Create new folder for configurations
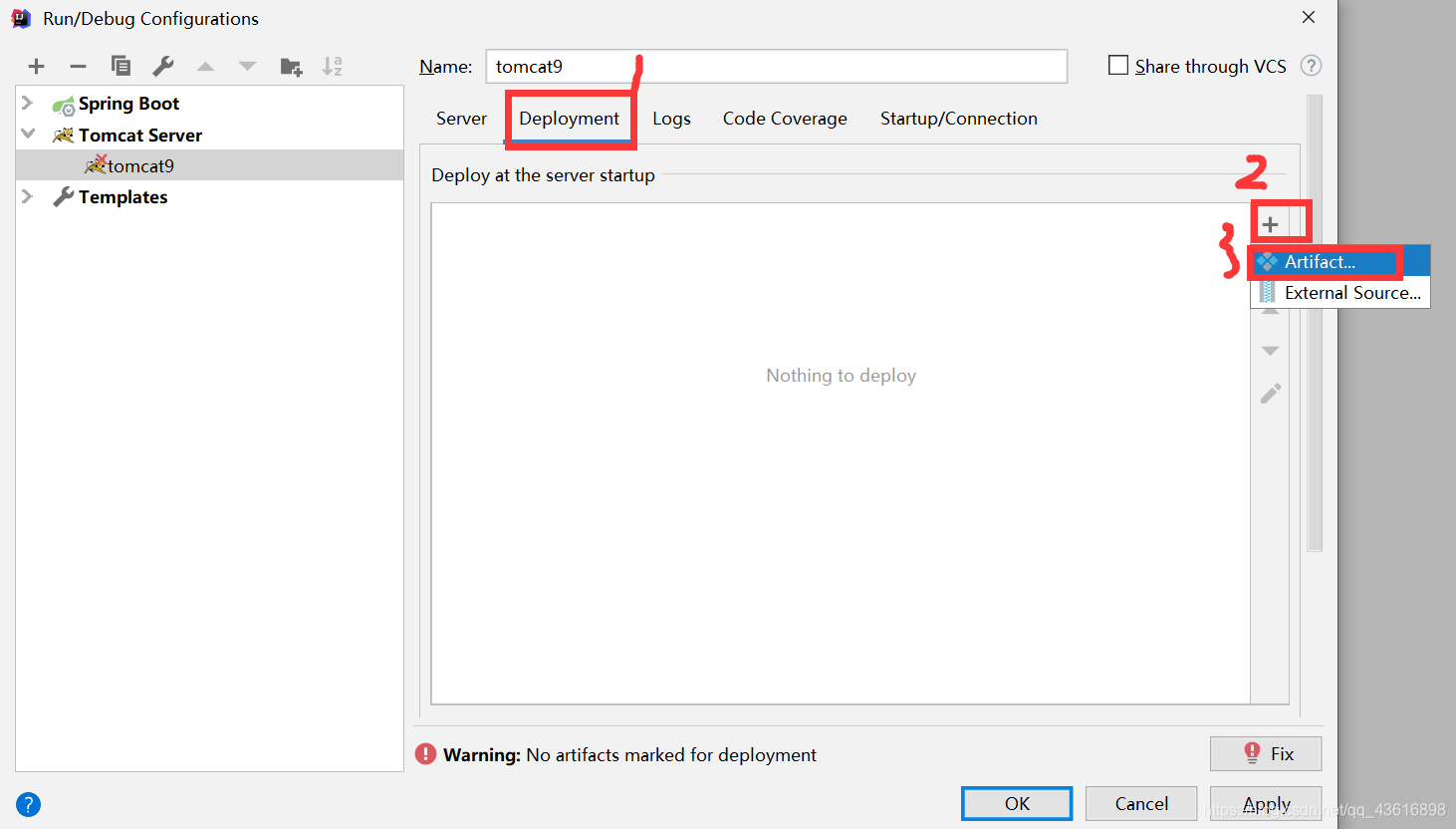1456x829 pixels. [x=291, y=67]
